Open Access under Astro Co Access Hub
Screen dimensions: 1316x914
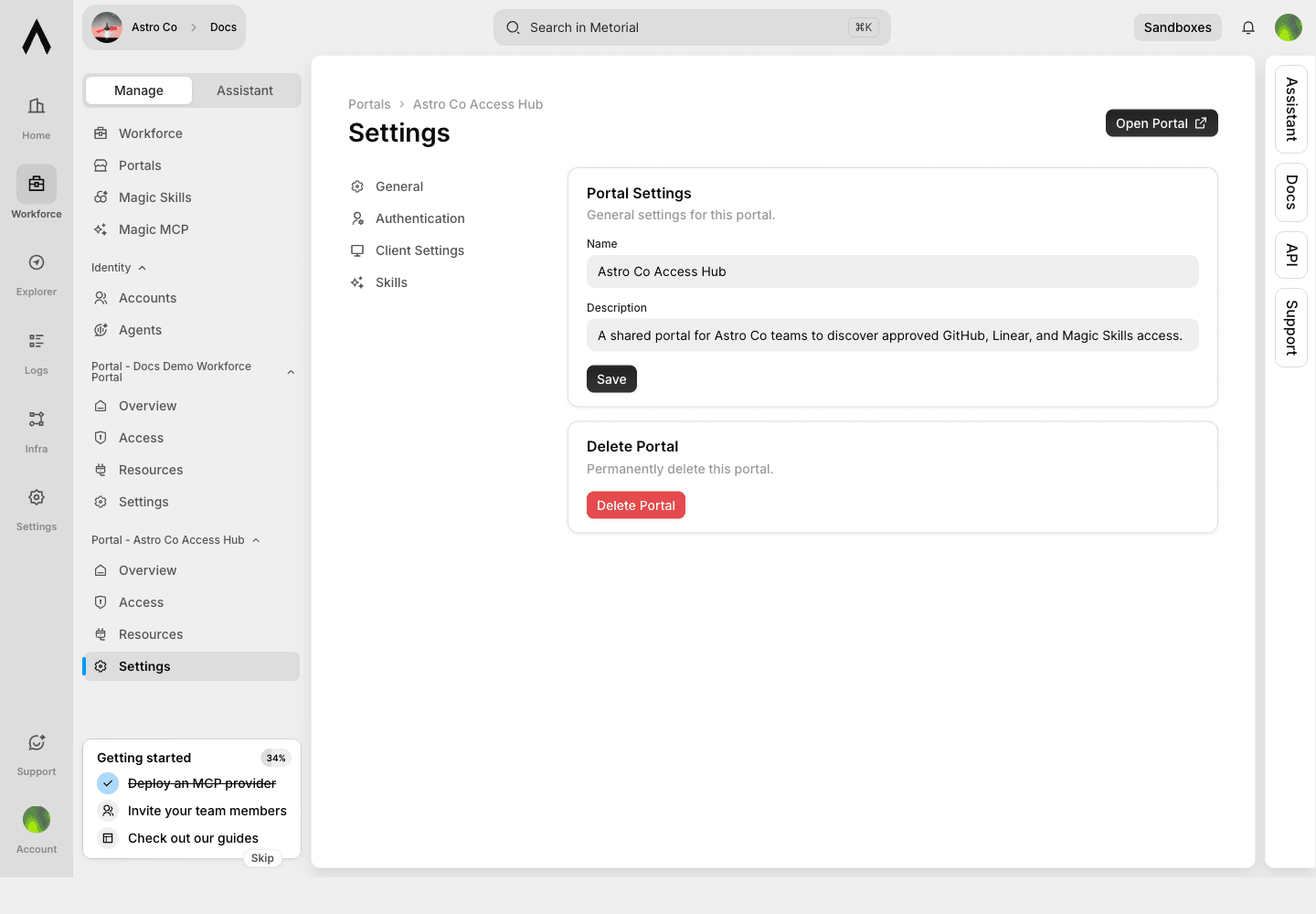191,602
